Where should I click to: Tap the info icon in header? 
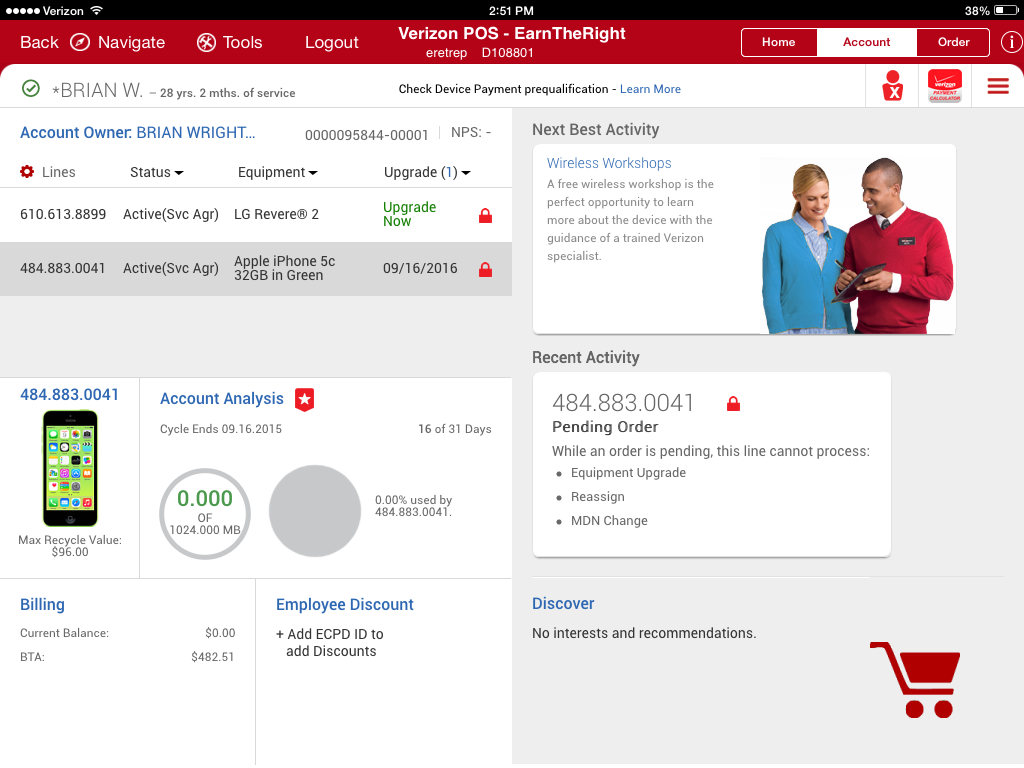pos(1011,42)
